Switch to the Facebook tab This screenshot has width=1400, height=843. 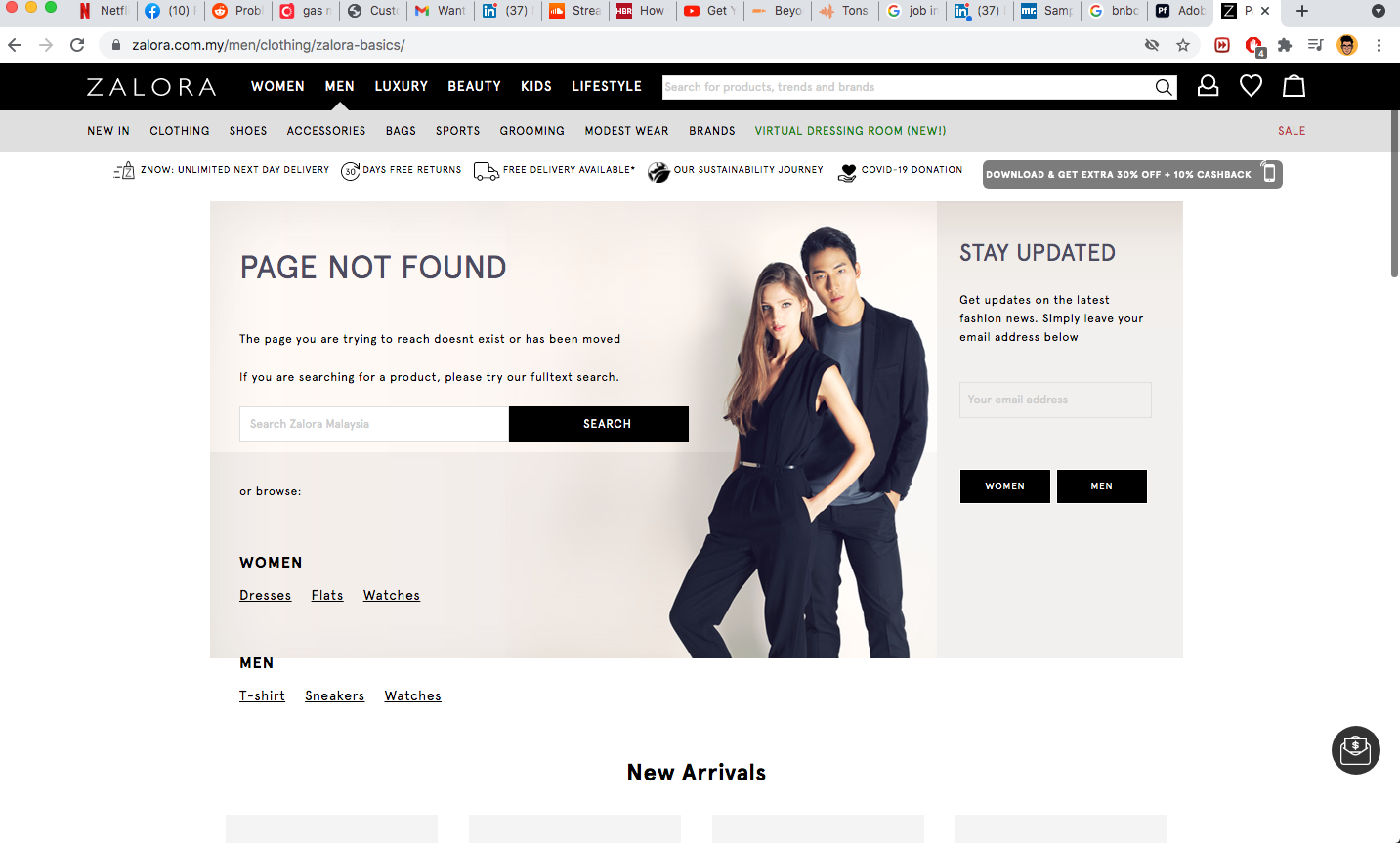click(170, 11)
